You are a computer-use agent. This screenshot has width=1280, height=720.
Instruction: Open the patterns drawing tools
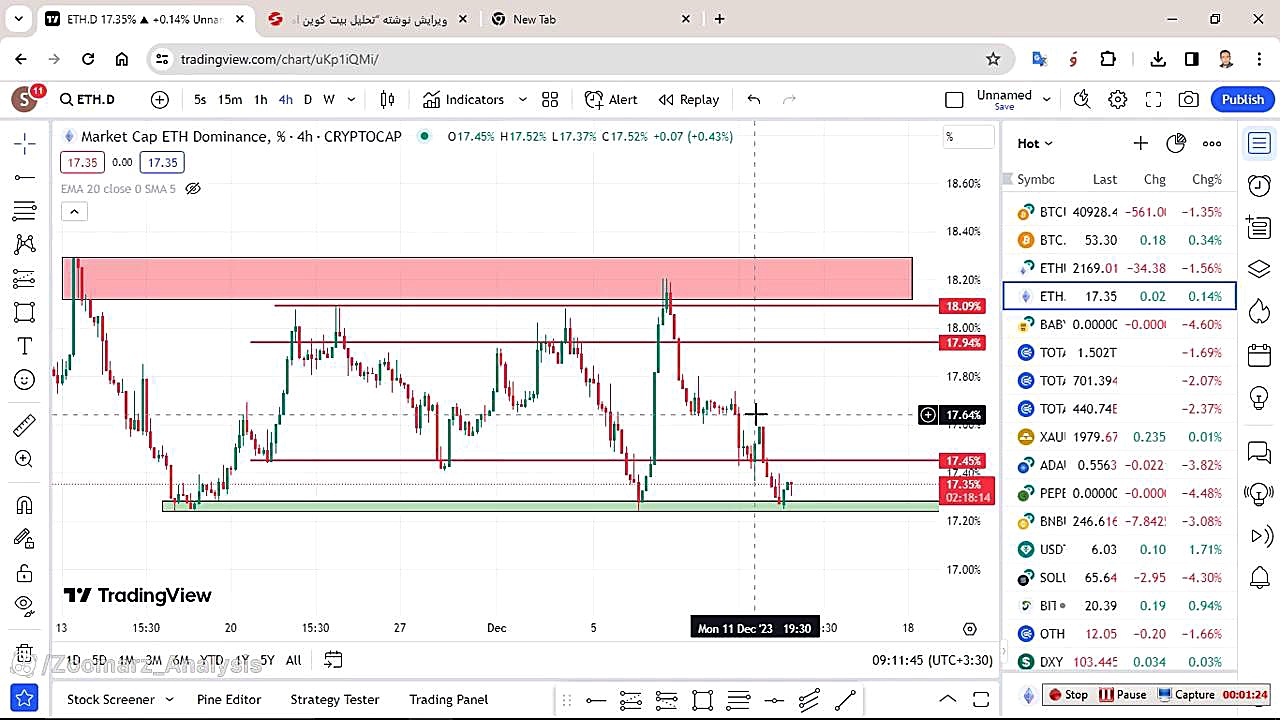click(25, 244)
